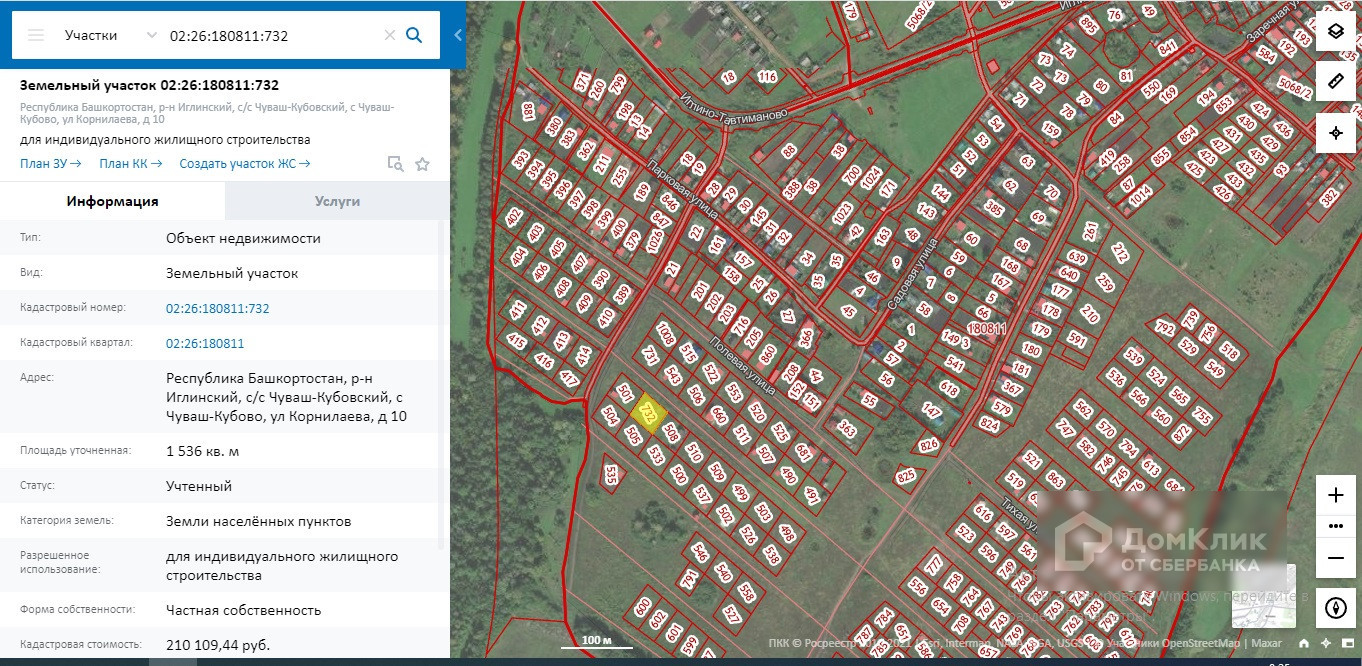Click the 100 м scale bar
Image resolution: width=1362 pixels, height=666 pixels.
coord(597,641)
